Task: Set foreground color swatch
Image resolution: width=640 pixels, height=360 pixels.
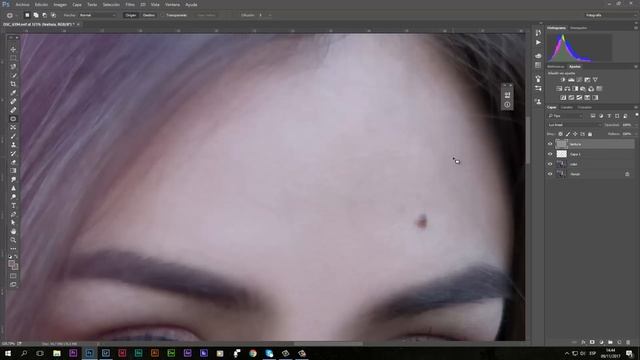Action: (x=12, y=264)
